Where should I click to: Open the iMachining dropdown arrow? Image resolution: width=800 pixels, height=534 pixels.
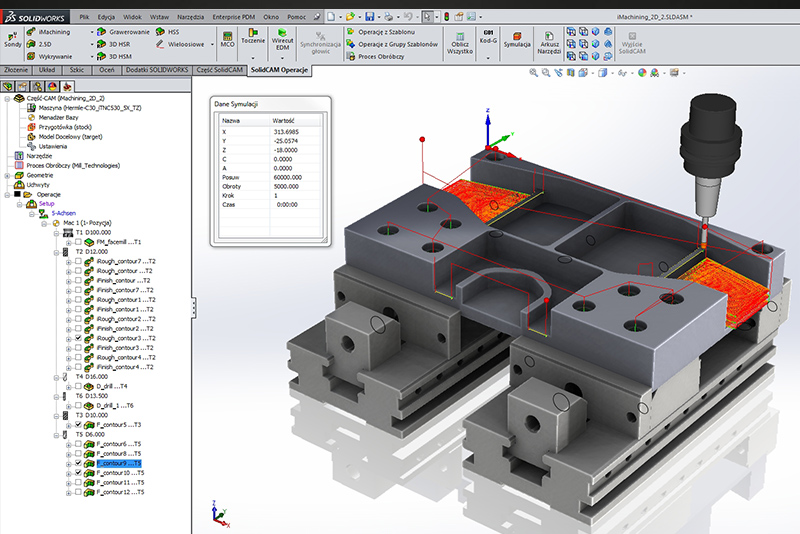92,32
